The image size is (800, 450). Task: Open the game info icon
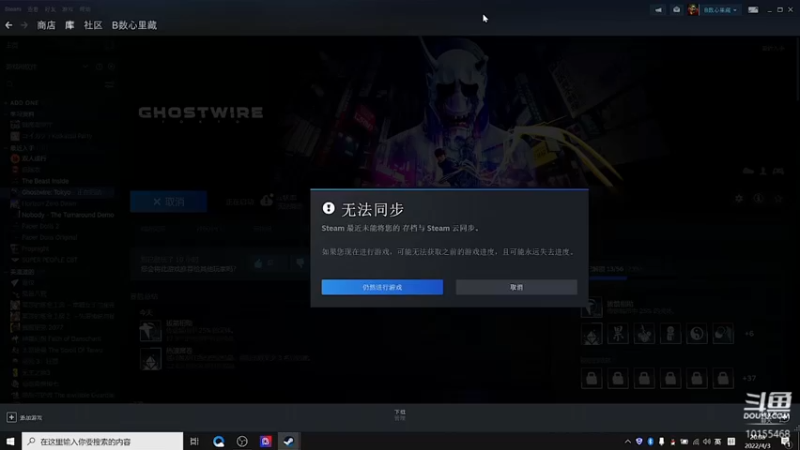tap(758, 198)
